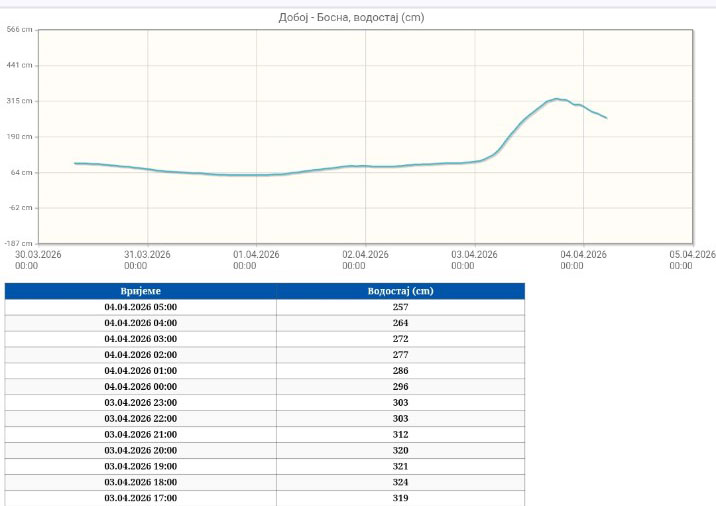This screenshot has height=506, width=716.
Task: Select the 03.04.2026 20:00 row timestamp
Action: coord(140,450)
